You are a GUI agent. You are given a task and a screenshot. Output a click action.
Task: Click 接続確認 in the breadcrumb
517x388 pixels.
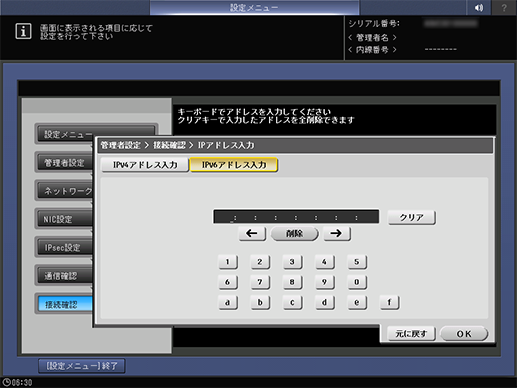[x=169, y=145]
